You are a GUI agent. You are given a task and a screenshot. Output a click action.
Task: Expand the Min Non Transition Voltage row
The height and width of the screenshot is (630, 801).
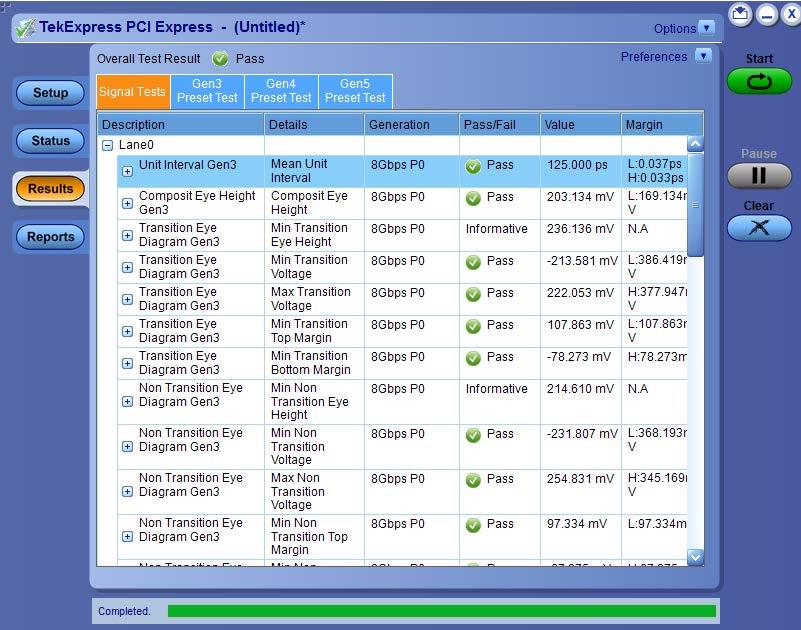click(x=127, y=447)
